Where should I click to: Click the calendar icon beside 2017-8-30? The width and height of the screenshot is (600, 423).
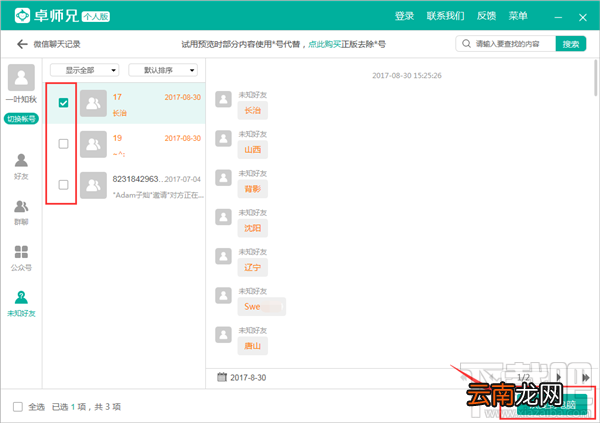click(x=222, y=377)
